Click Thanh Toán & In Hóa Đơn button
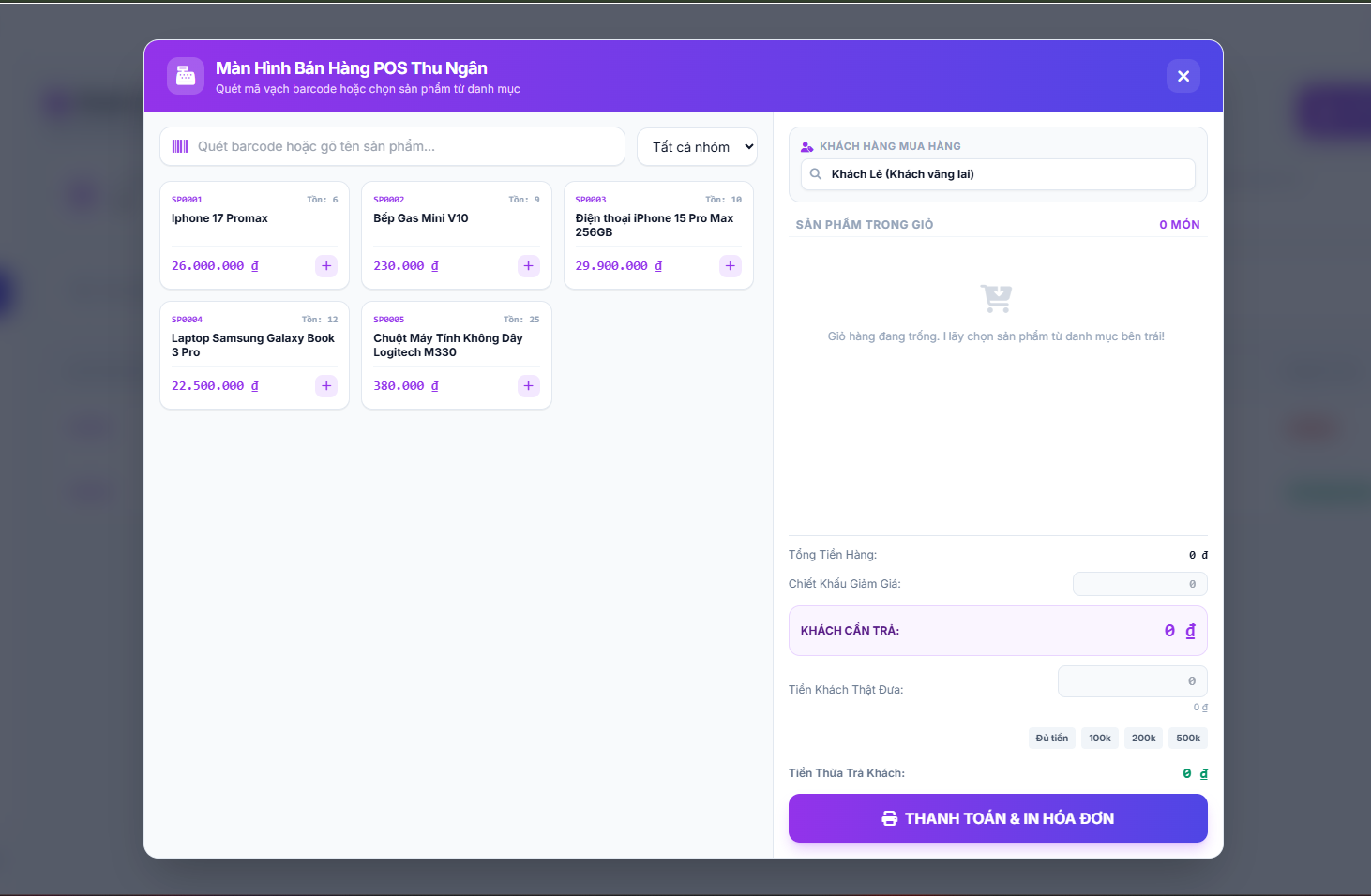This screenshot has width=1371, height=896. click(998, 818)
